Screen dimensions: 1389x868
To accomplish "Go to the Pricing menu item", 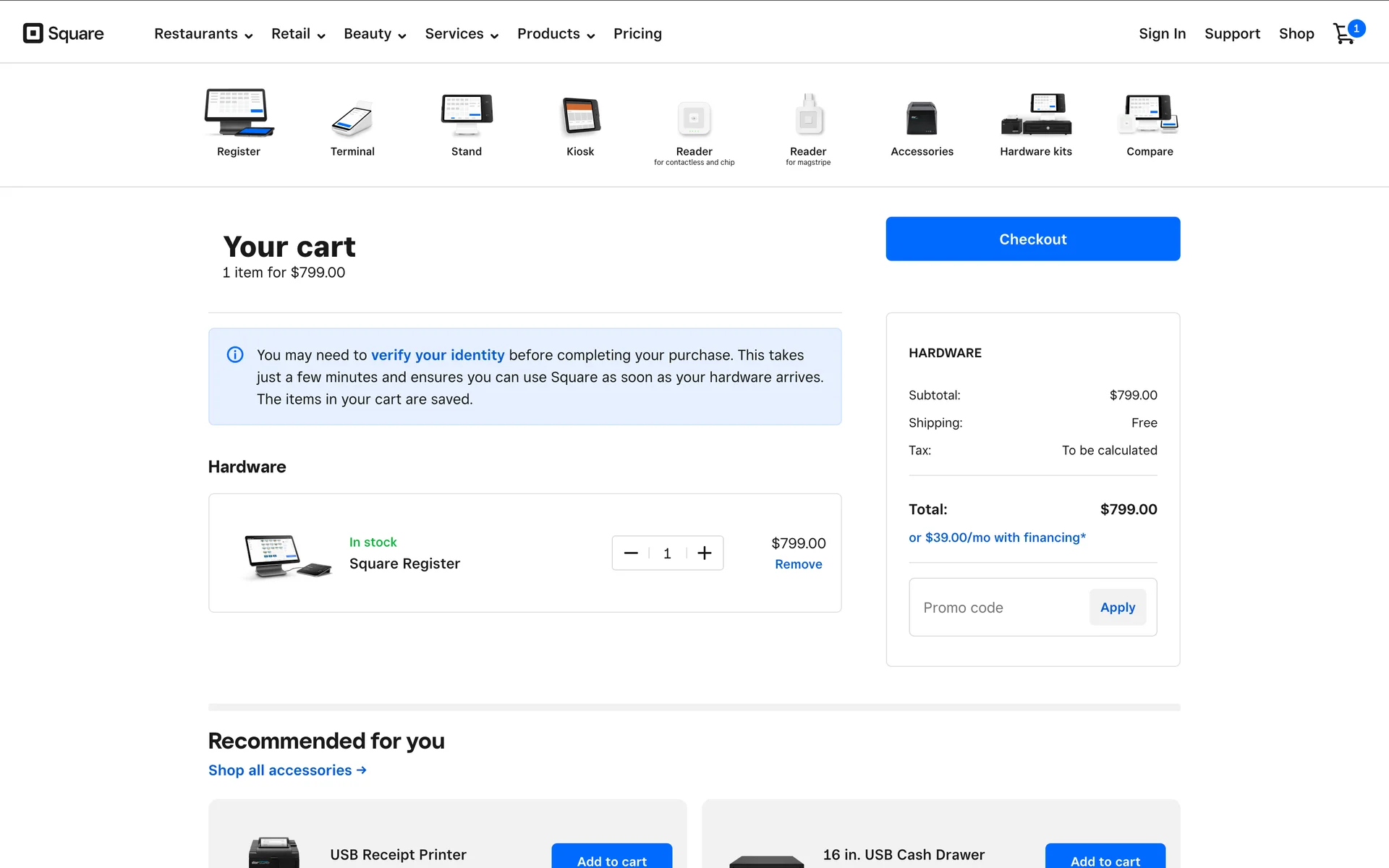I will point(637,34).
